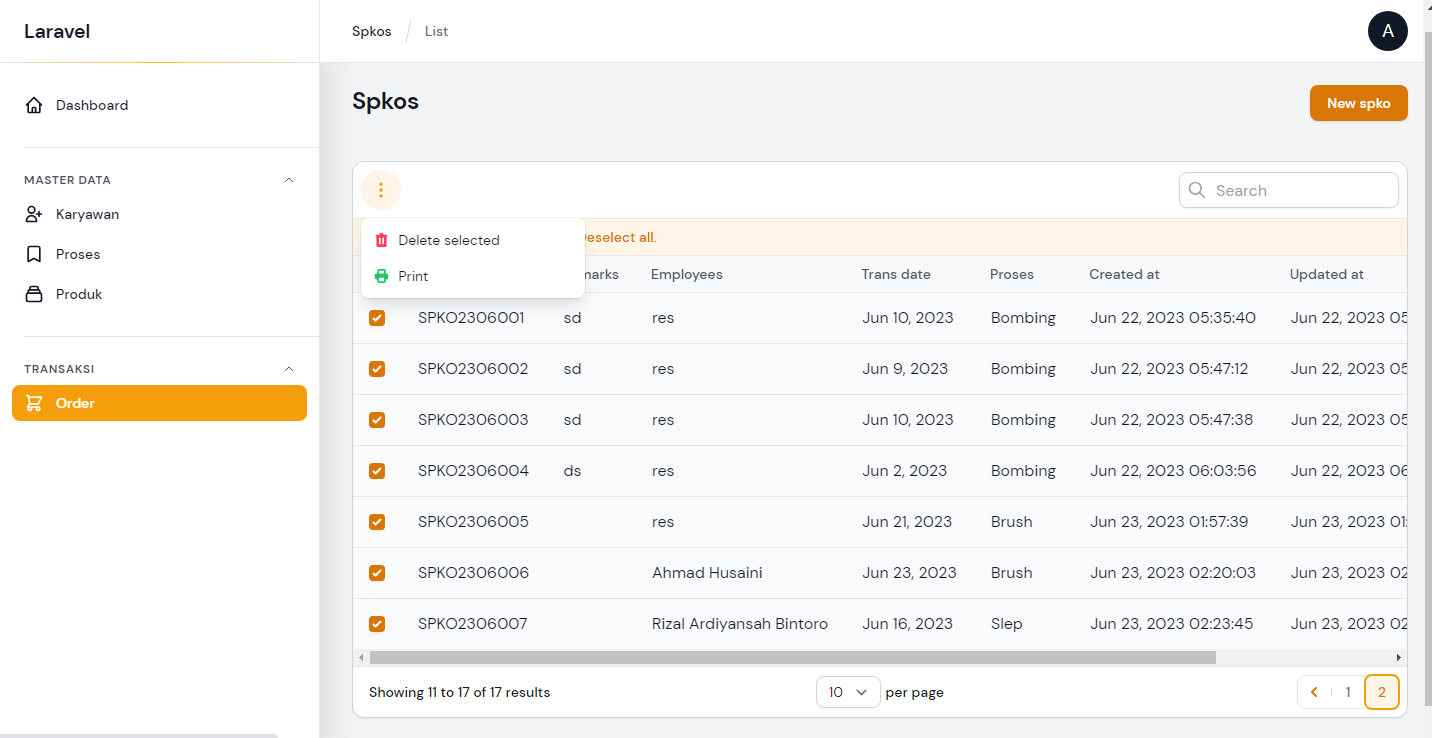Collapse the MASTER DATA section
This screenshot has width=1432, height=738.
point(289,180)
